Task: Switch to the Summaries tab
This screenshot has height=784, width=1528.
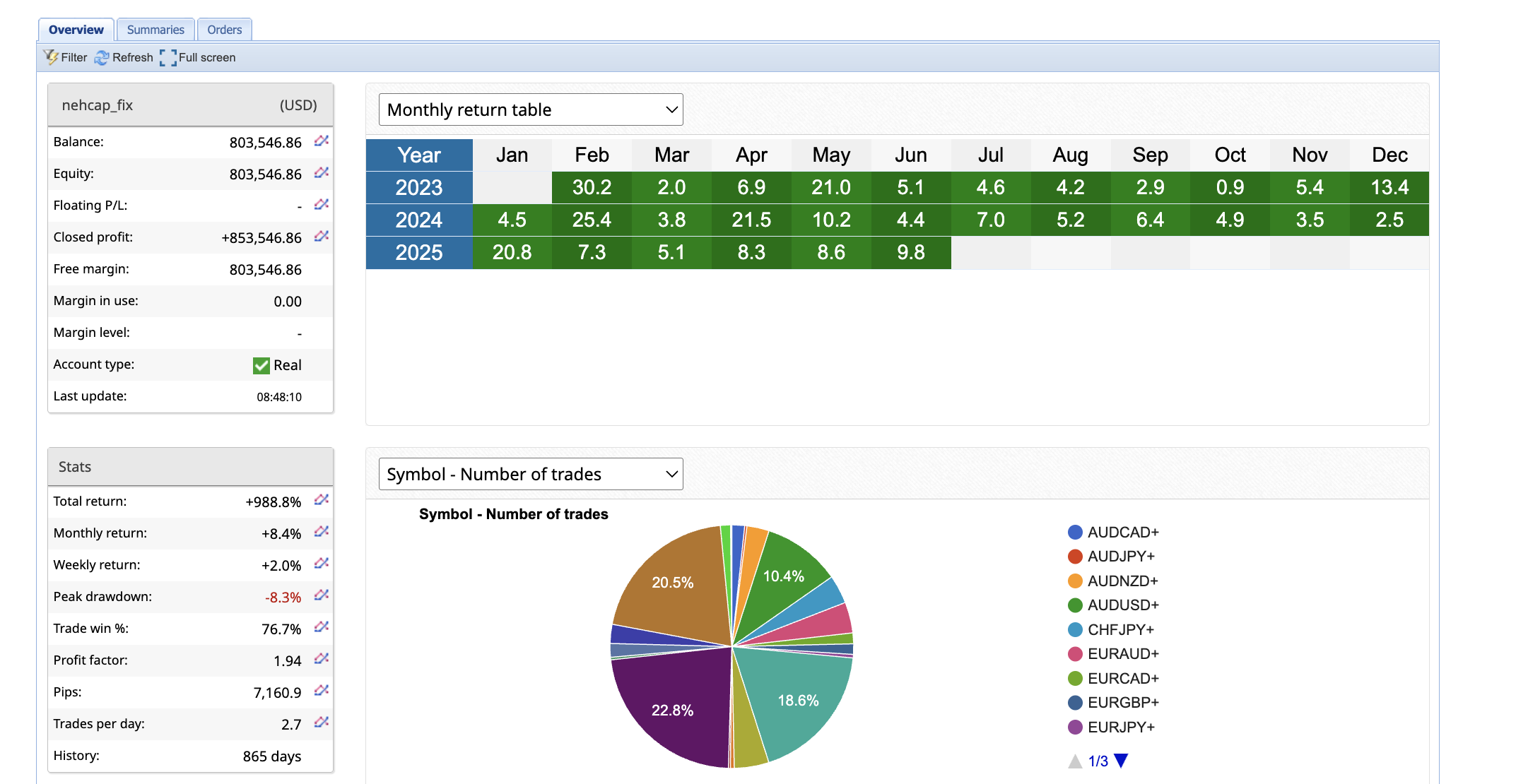Action: coord(155,30)
